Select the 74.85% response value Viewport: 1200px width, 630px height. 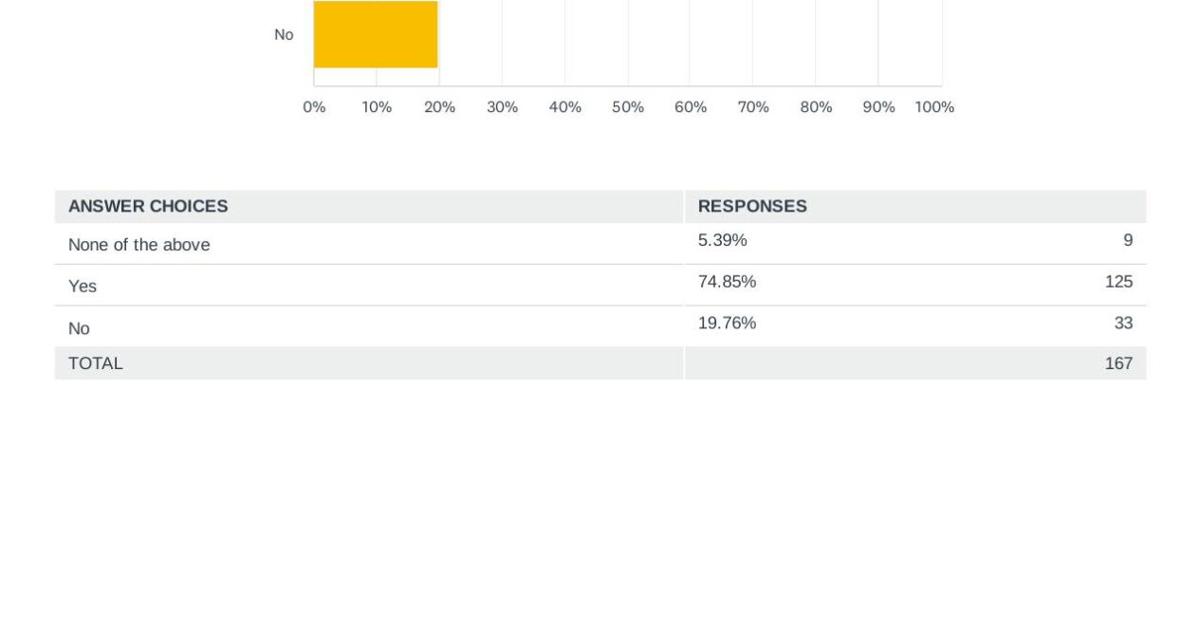pyautogui.click(x=727, y=282)
